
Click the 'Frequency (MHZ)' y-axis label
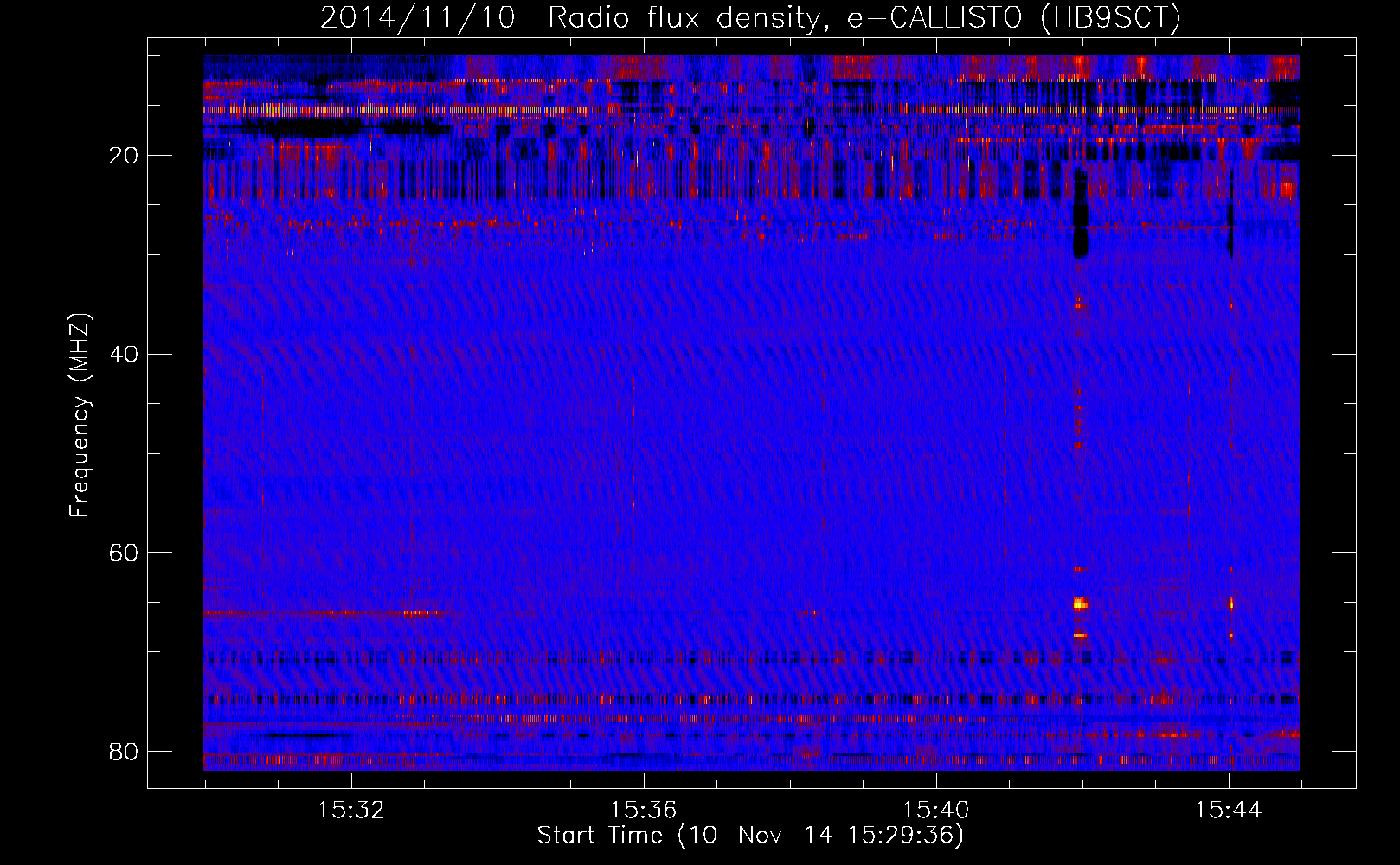click(x=80, y=415)
